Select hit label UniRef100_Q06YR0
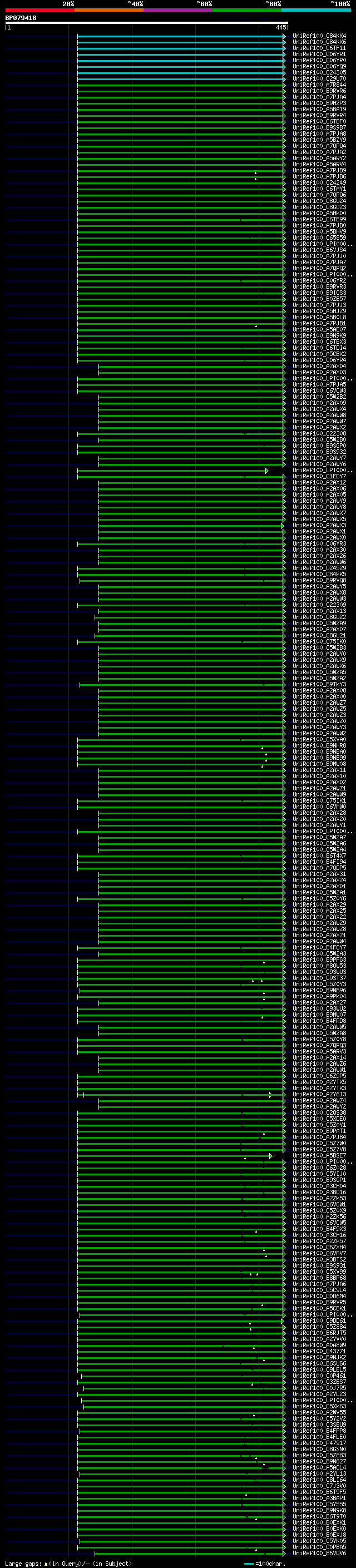356x1568 pixels. [319, 60]
